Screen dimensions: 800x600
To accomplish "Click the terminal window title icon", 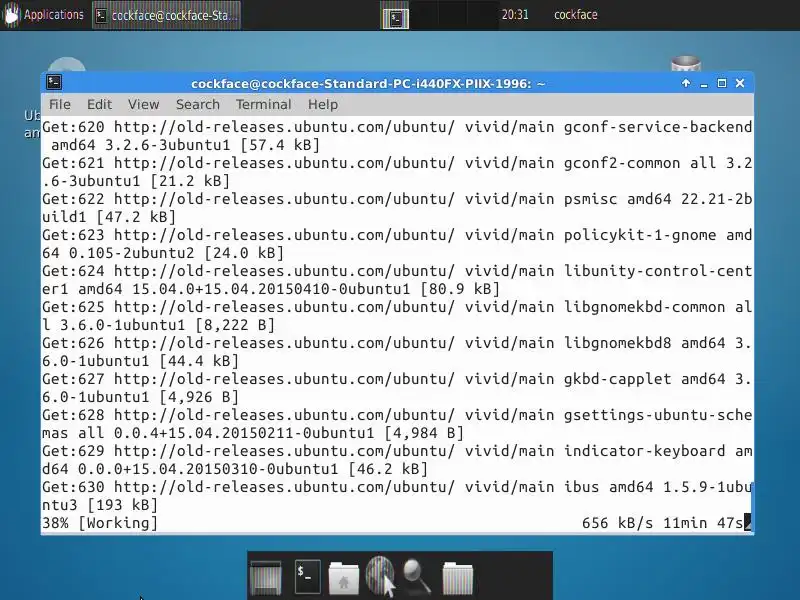I will tap(54, 83).
